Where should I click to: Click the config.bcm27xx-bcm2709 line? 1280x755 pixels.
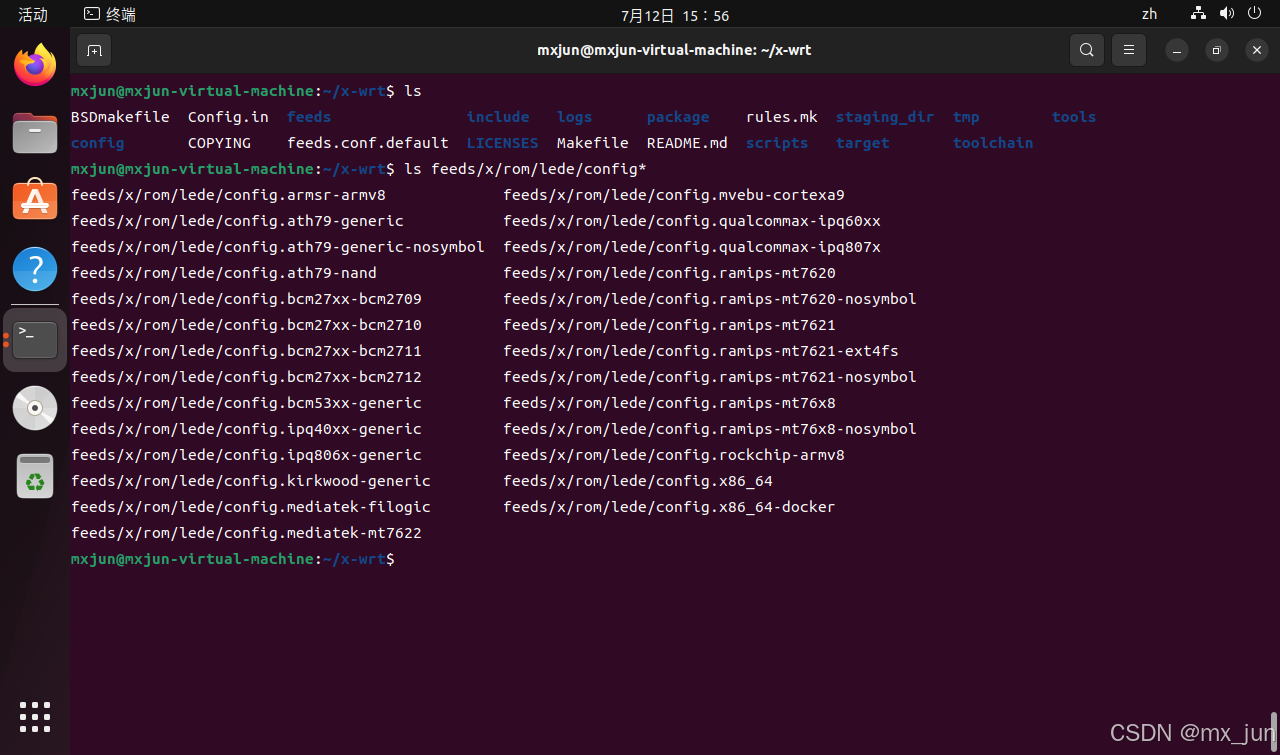point(246,299)
